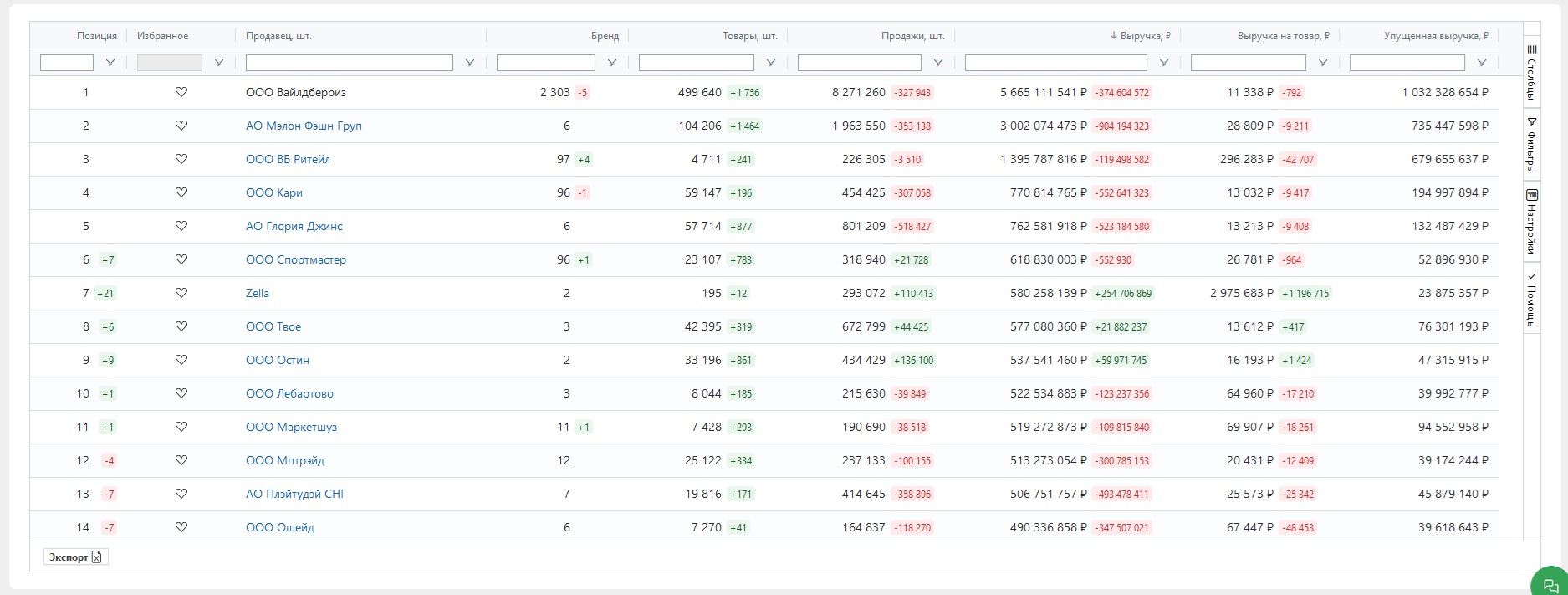Favorite АО Мэлон Фэшн Груп heart
The height and width of the screenshot is (595, 1568).
pos(181,126)
